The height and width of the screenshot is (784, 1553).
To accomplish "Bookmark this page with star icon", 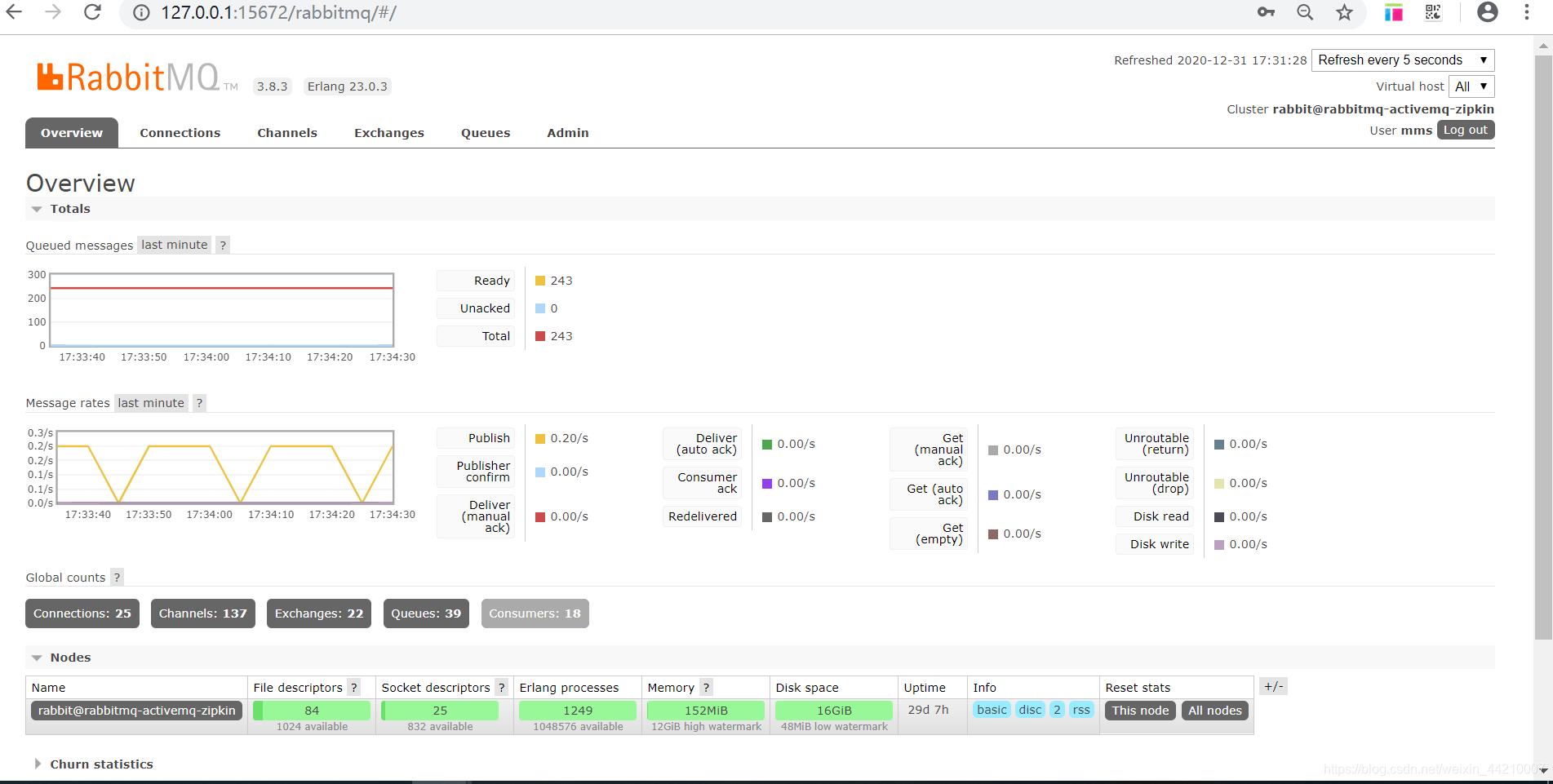I will click(x=1344, y=12).
